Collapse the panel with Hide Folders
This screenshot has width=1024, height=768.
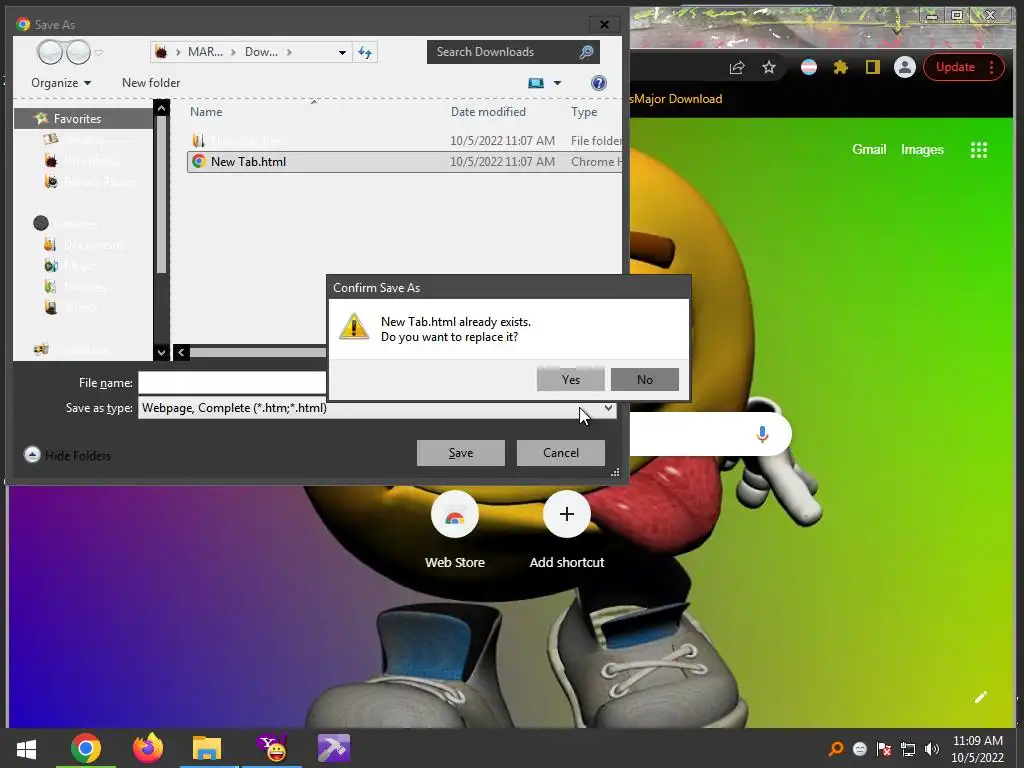[67, 455]
